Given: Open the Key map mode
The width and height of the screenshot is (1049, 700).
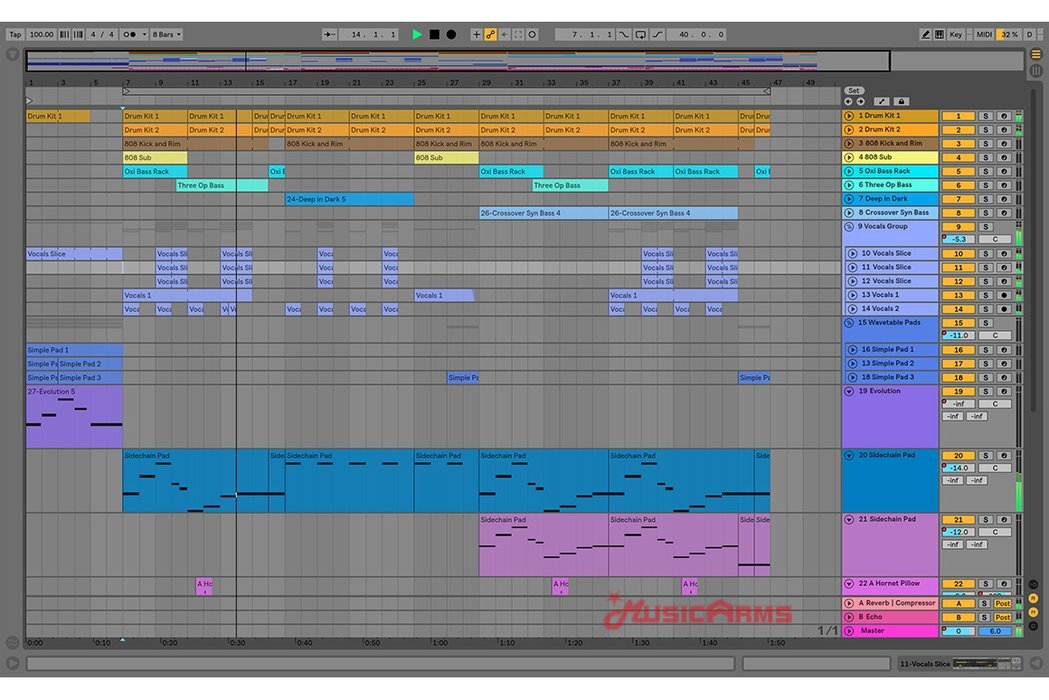Looking at the screenshot, I should (x=956, y=34).
